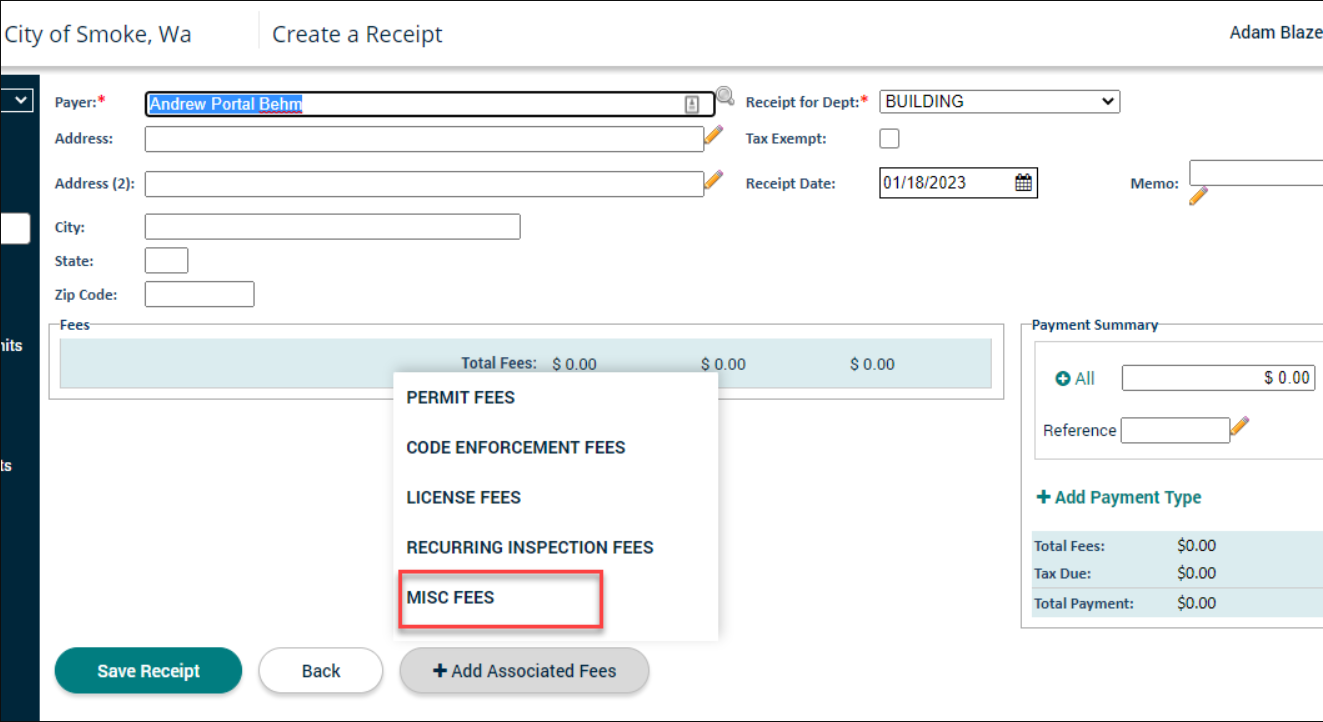Choose CODE ENFORCEMENT FEES menu item
The image size is (1323, 722).
coord(516,447)
